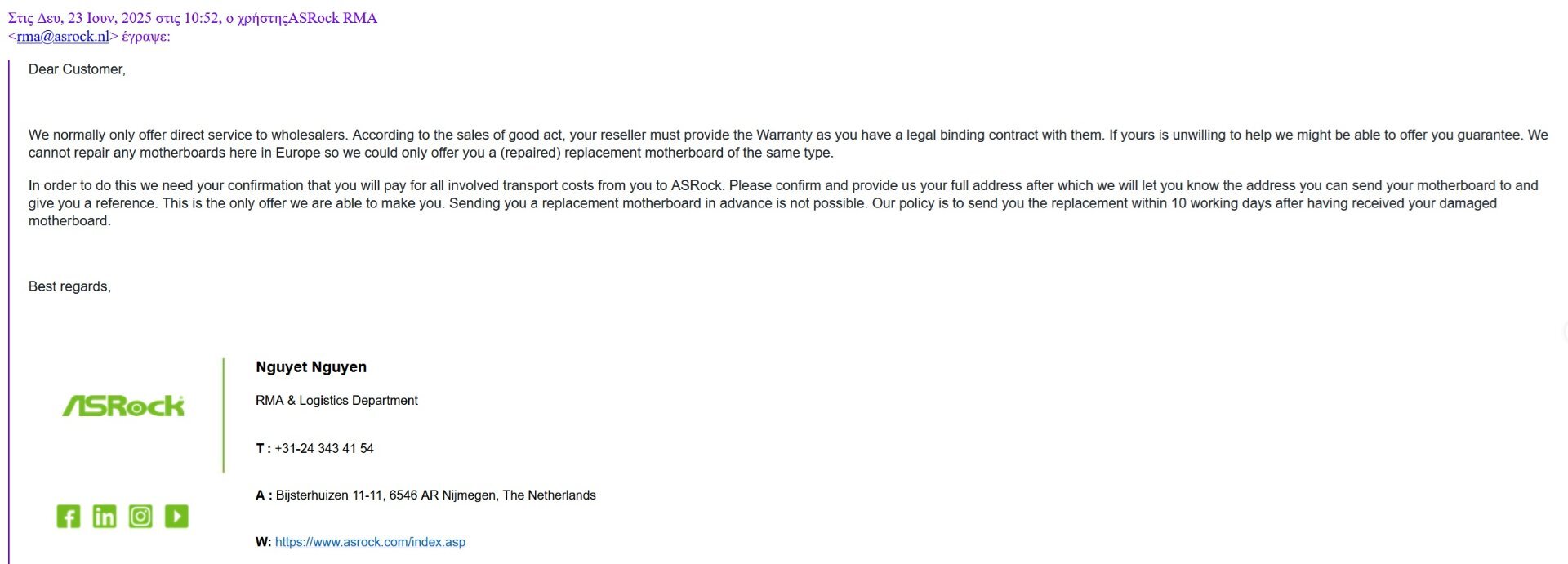
Task: Click the paragraph about wholesalers and warranty
Action: point(788,144)
